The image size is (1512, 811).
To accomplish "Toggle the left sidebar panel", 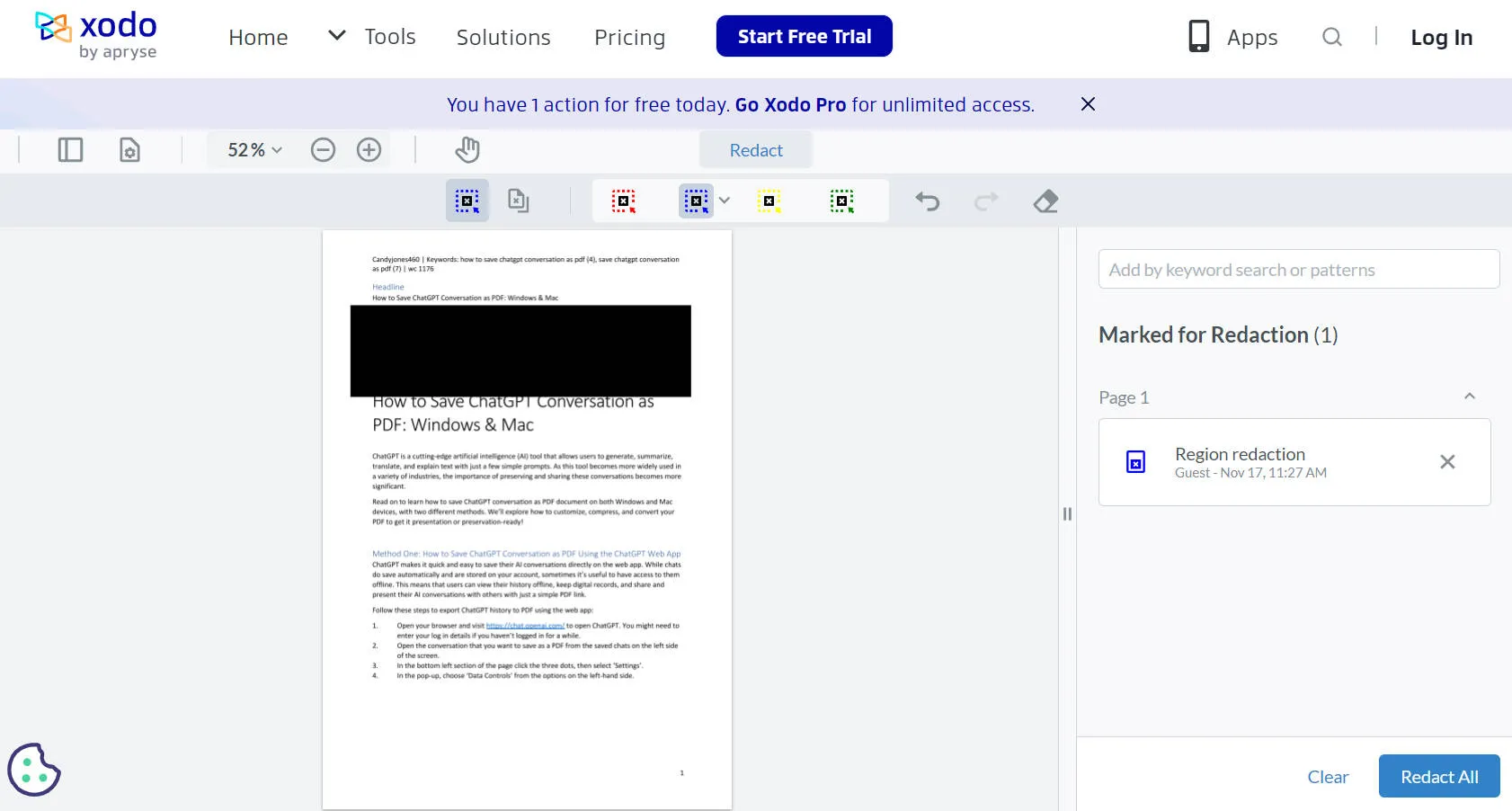I will point(69,149).
